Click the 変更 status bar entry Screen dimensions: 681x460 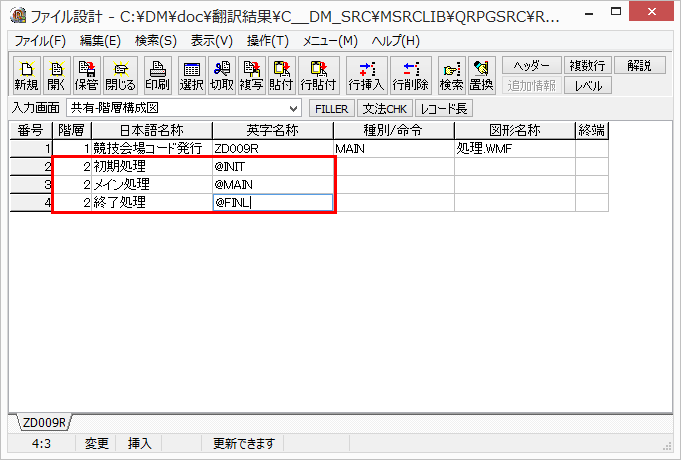pyautogui.click(x=96, y=443)
